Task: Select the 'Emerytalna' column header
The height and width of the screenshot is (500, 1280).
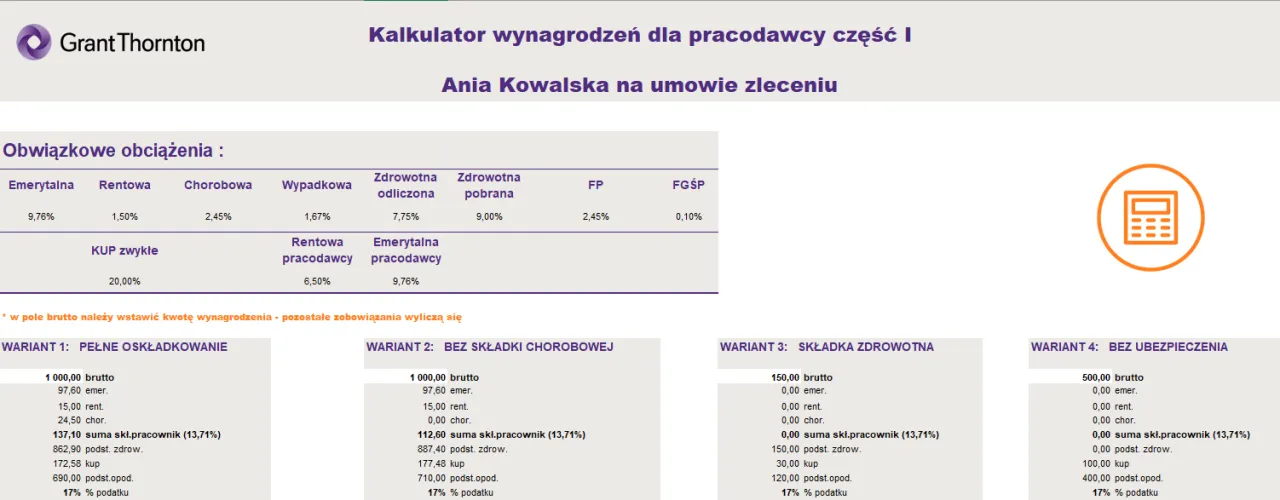Action: tap(41, 185)
